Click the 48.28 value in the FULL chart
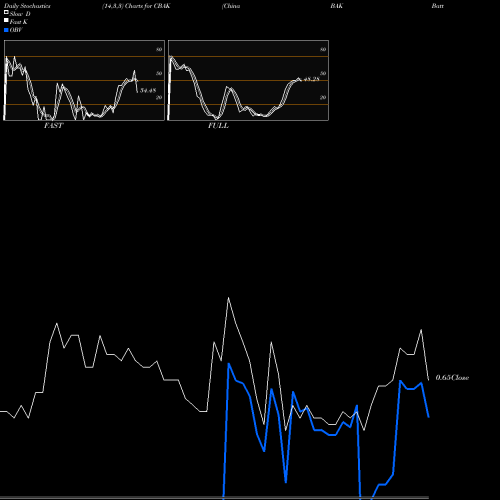This screenshot has width=500, height=500. tap(312, 79)
